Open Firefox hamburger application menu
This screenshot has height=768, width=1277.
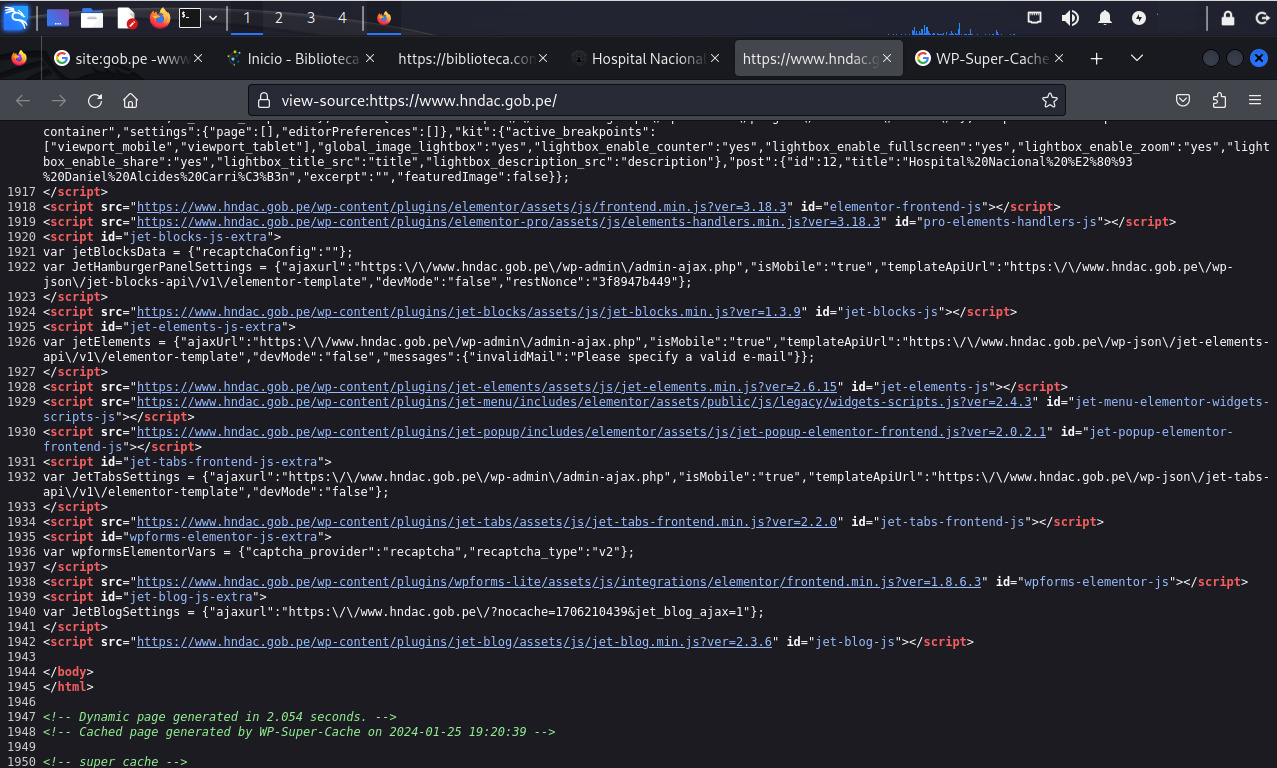coord(1255,100)
